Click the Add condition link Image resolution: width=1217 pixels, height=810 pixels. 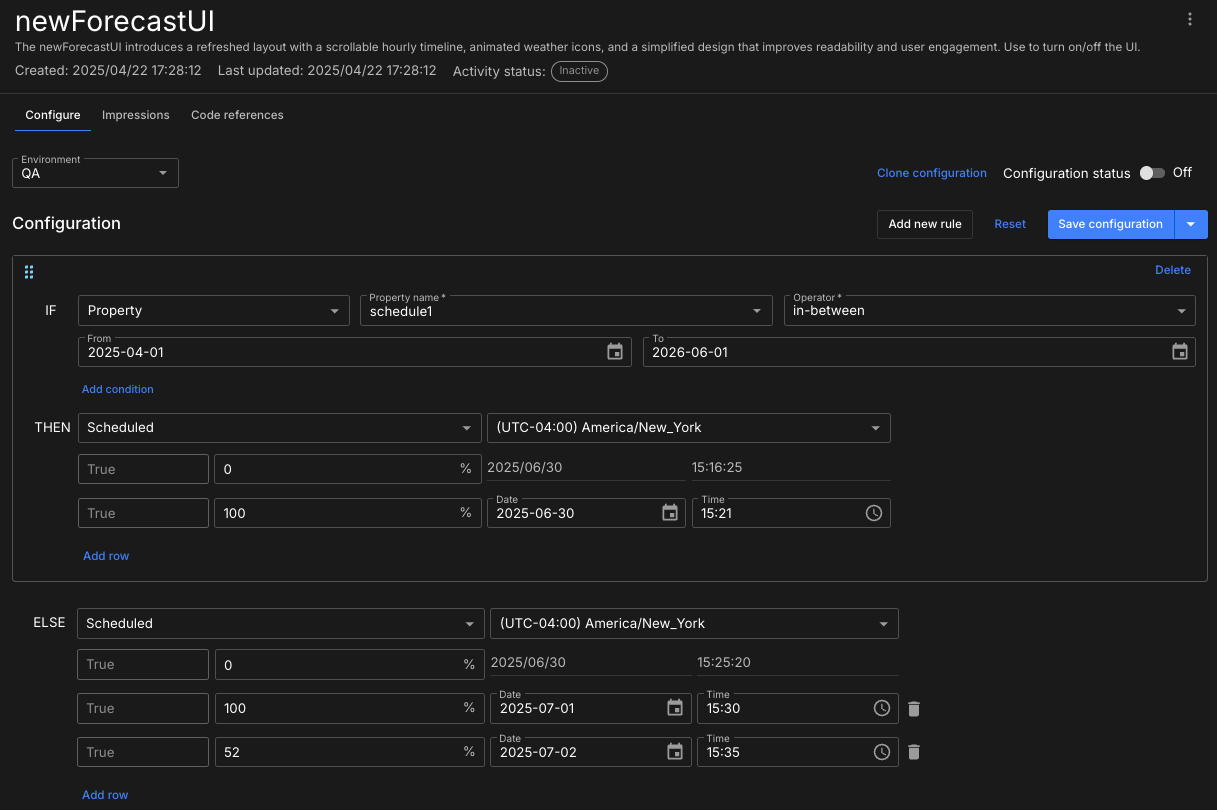pyautogui.click(x=118, y=389)
